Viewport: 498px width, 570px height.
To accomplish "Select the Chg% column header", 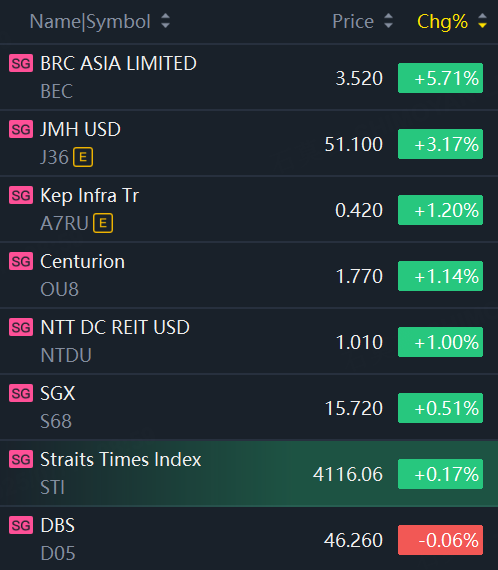I will pos(442,22).
